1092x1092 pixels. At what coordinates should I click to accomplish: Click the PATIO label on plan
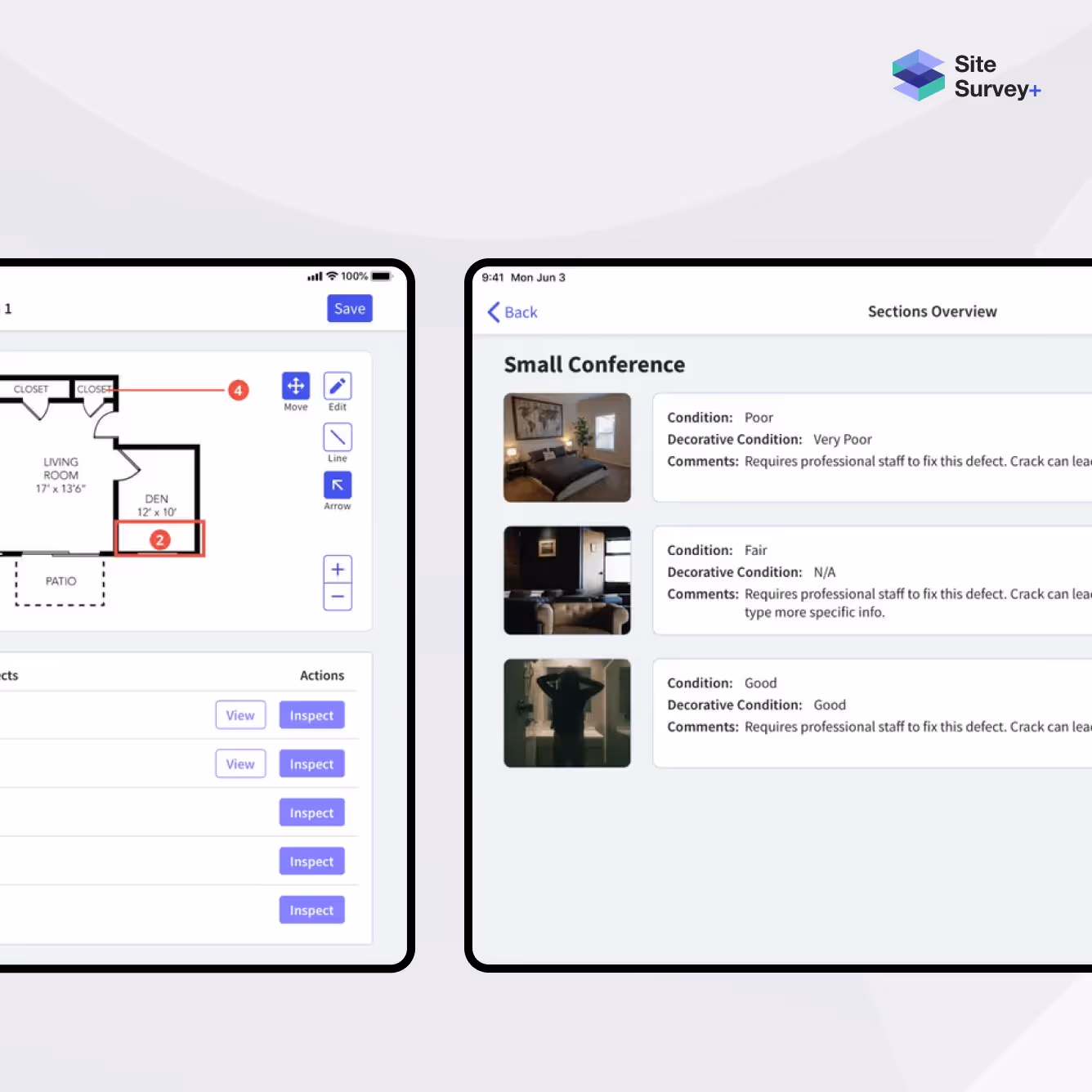tap(60, 581)
